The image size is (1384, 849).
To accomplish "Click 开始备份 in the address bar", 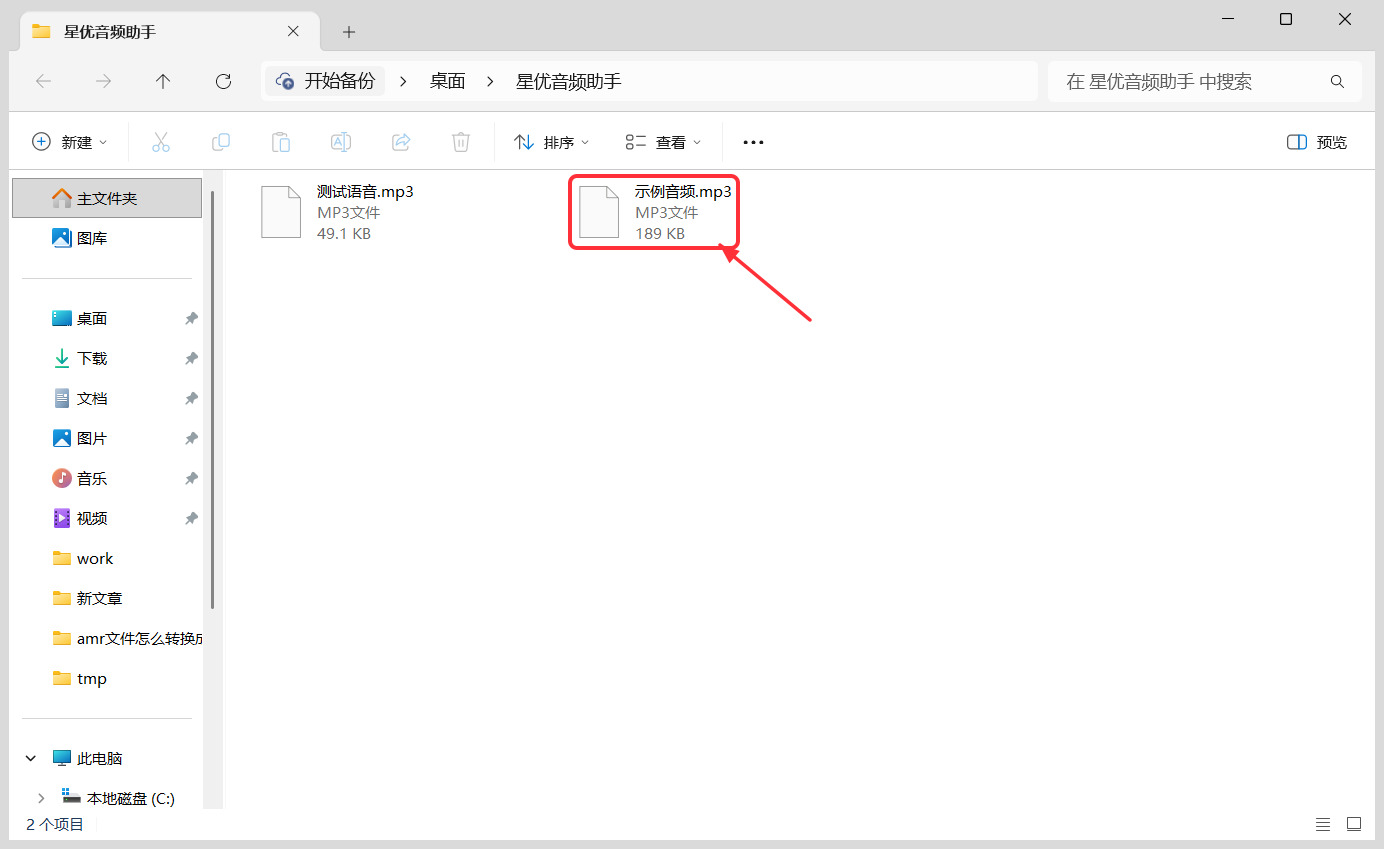I will click(326, 82).
